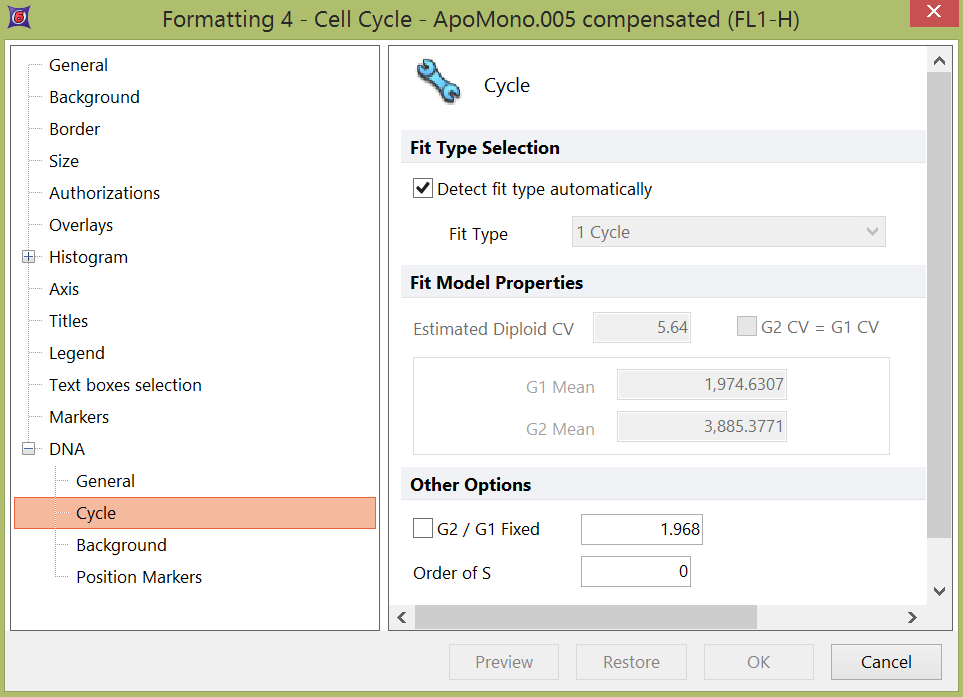Click the Restore button
Viewport: 963px width, 697px height.
[x=631, y=662]
